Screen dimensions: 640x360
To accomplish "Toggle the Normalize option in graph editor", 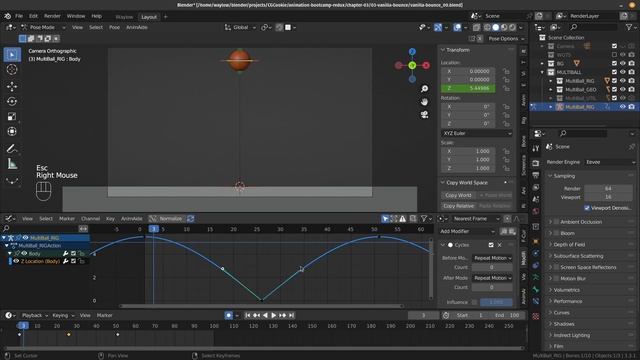I will click(x=167, y=218).
